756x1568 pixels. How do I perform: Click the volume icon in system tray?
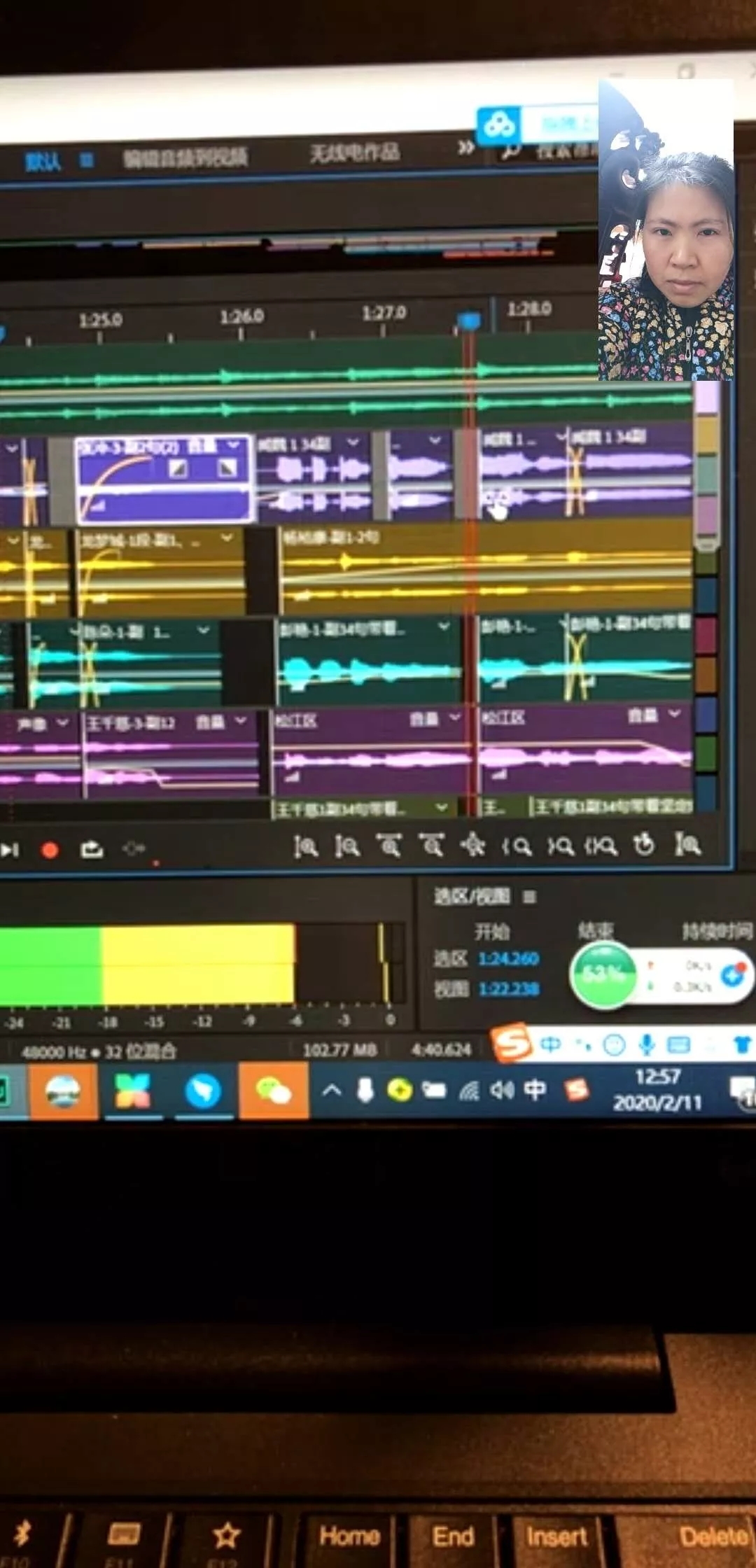[x=501, y=1090]
